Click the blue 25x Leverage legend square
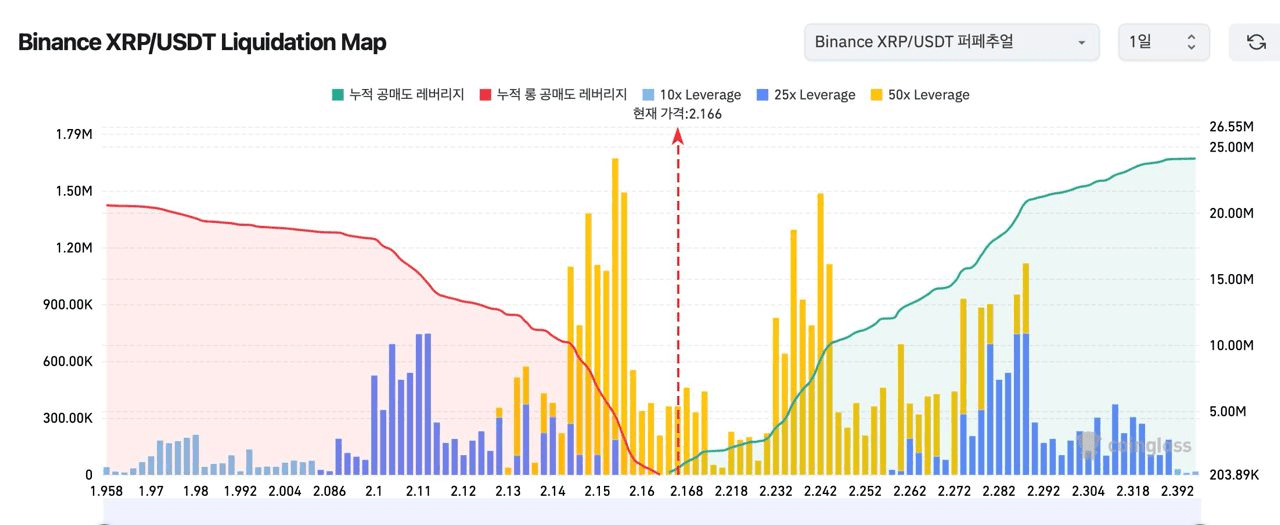 pyautogui.click(x=764, y=95)
